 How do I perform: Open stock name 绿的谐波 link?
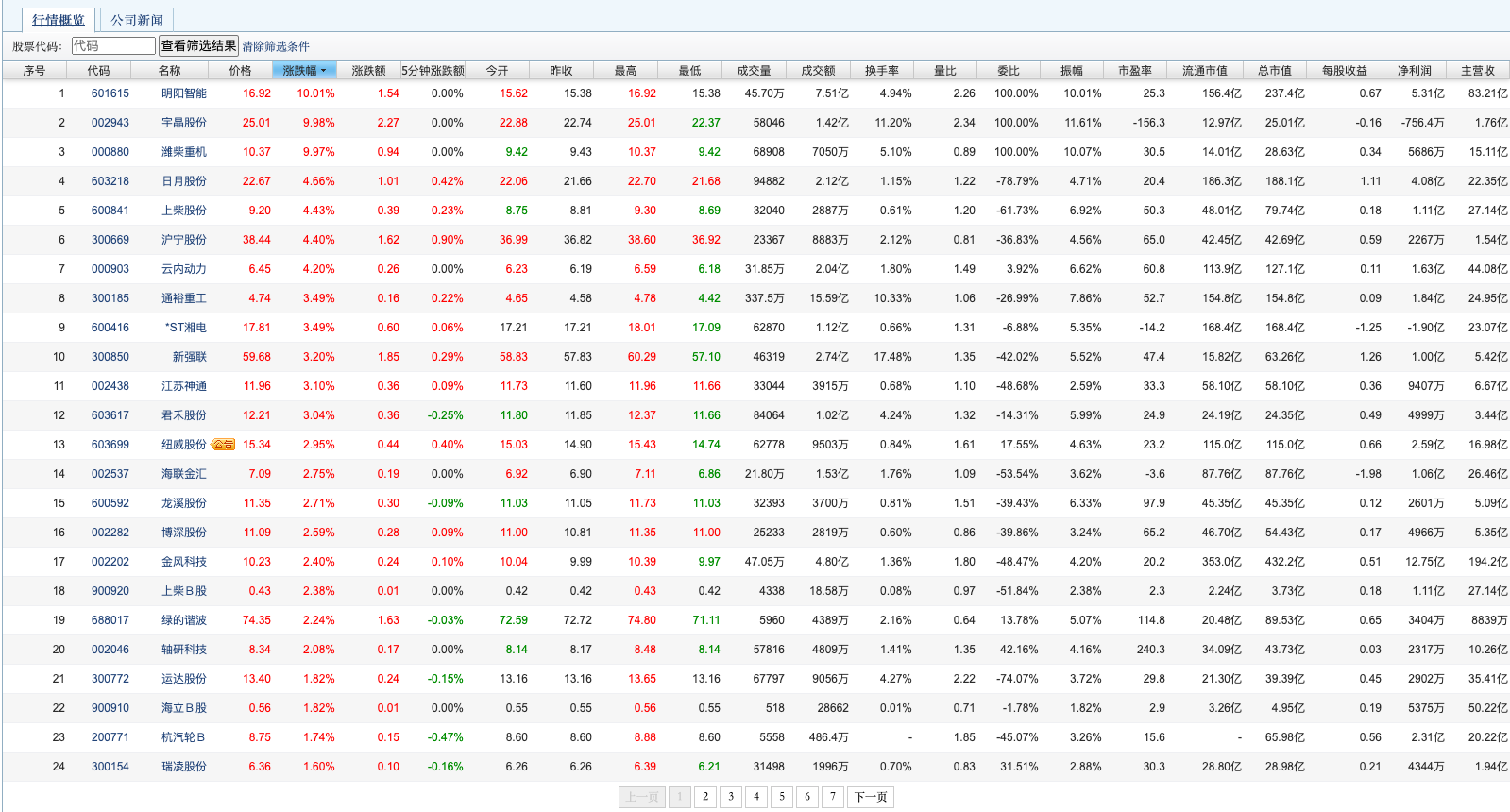click(x=184, y=620)
